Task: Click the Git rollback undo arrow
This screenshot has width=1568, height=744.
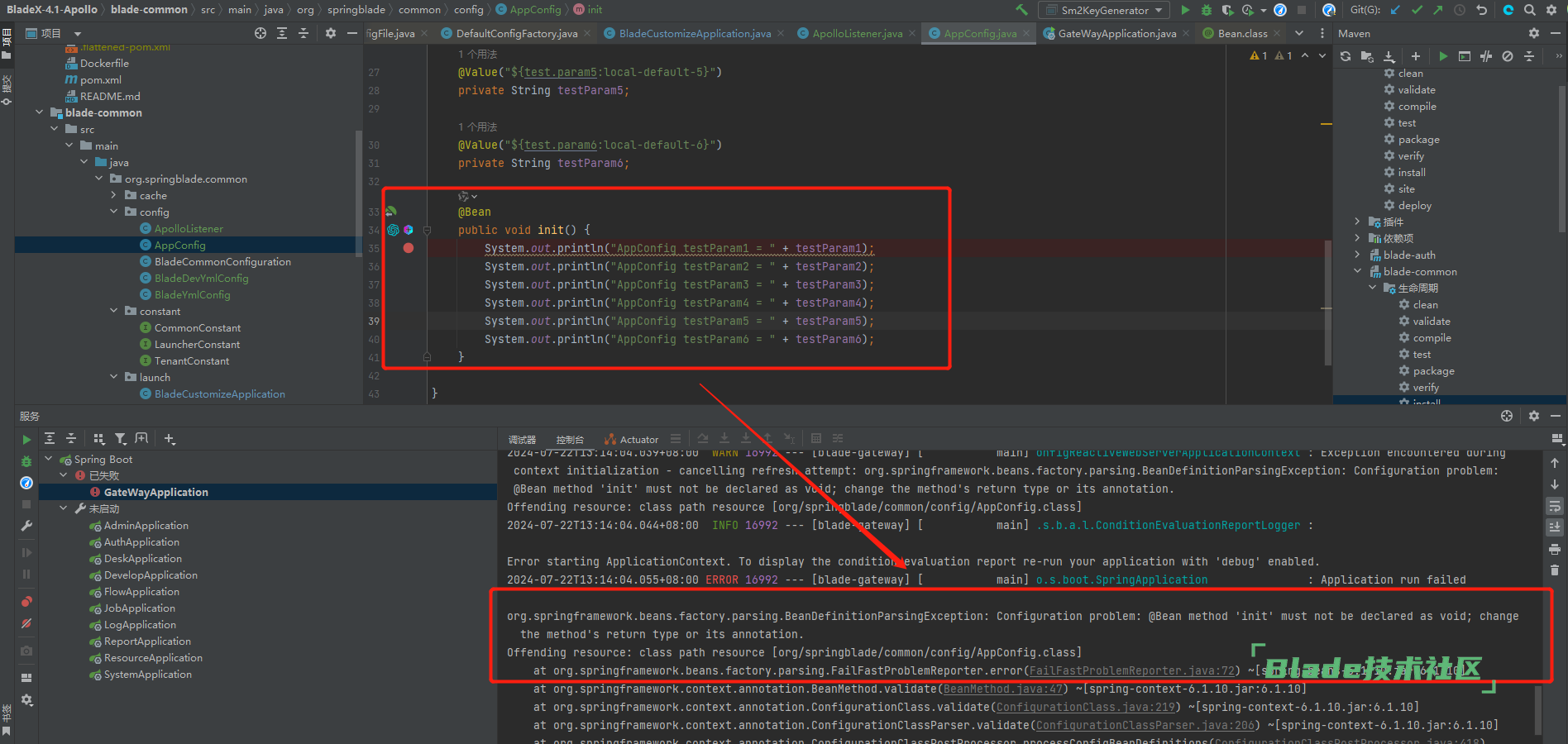Action: tap(1482, 10)
